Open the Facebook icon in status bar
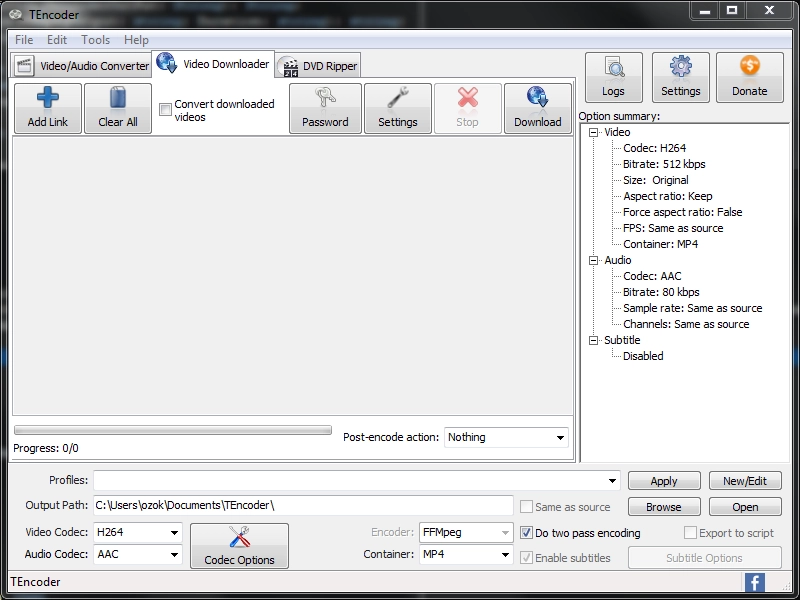This screenshot has height=600, width=800. point(755,582)
